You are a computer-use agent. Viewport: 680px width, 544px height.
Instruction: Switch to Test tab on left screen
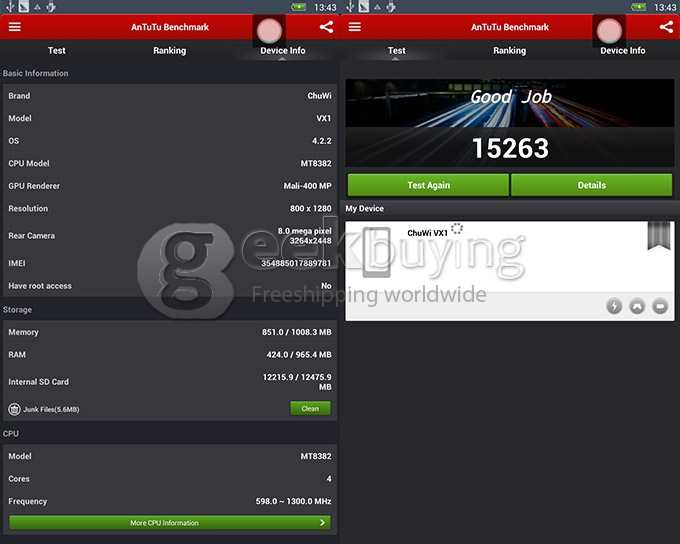coord(56,51)
